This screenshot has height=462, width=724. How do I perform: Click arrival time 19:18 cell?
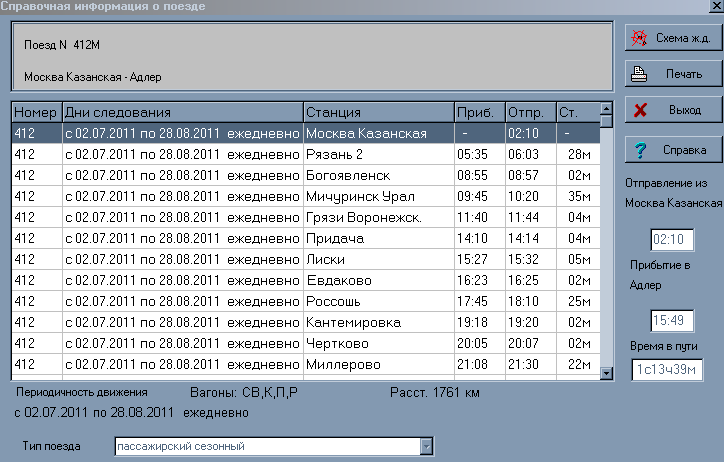coord(480,322)
